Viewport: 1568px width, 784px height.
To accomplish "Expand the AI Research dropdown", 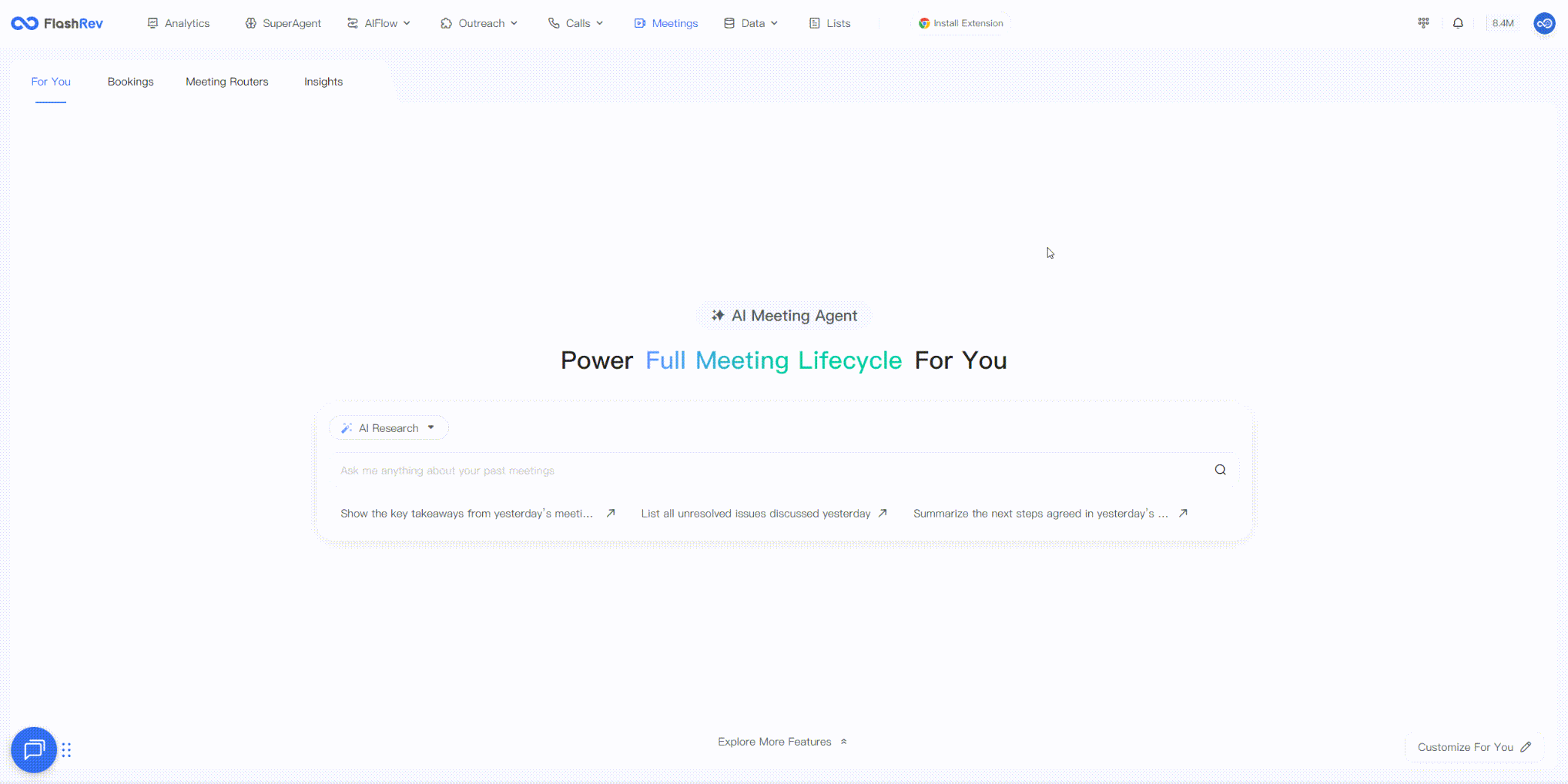I will point(389,427).
